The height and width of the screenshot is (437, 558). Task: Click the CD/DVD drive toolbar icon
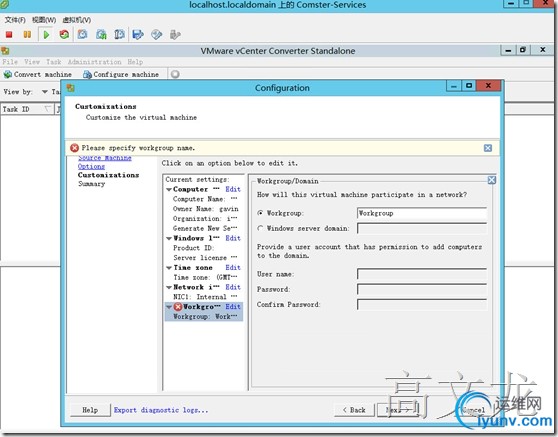point(157,35)
